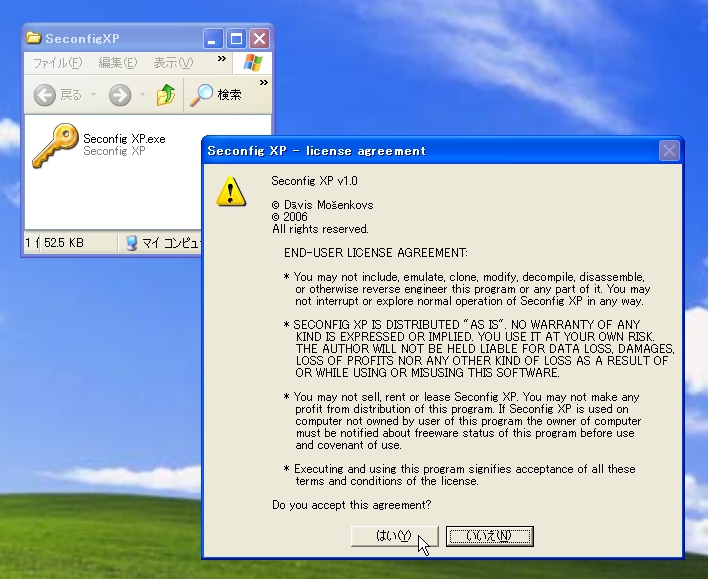
Task: Close the SeconfigXP folder window
Action: pos(260,38)
